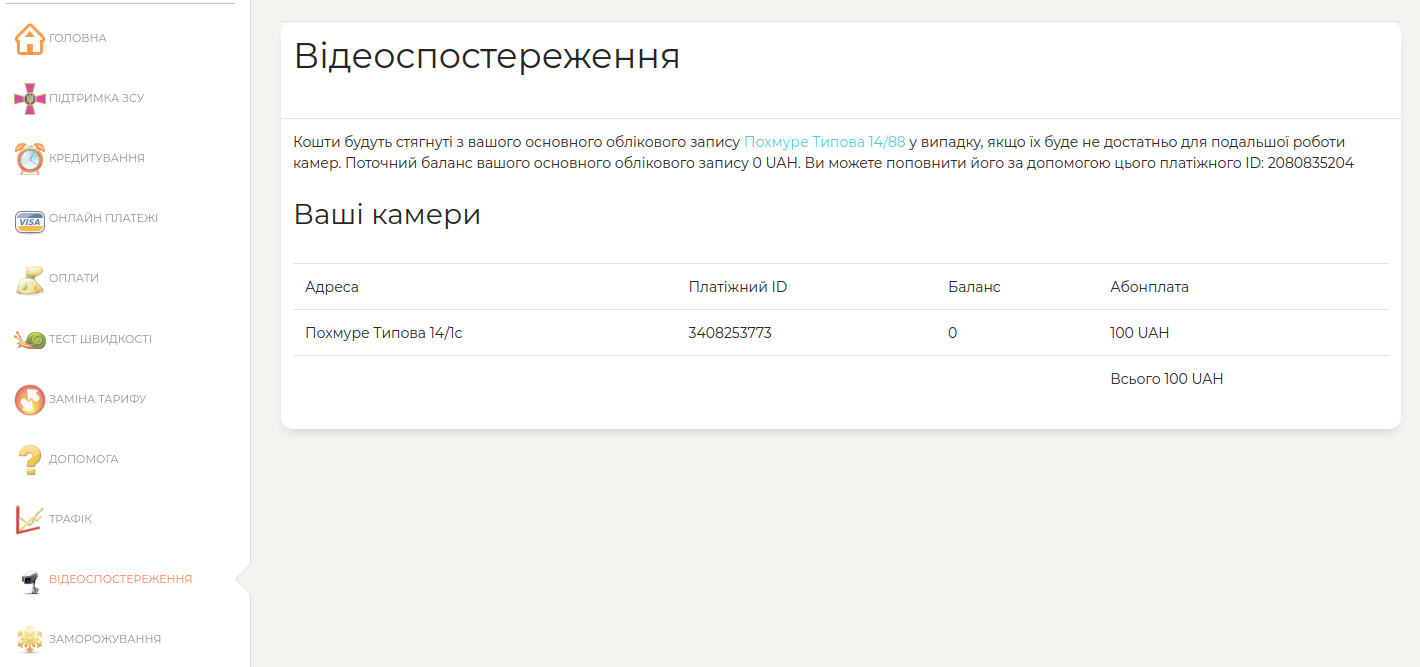Click the Абонплата column header
The image size is (1420, 667).
(x=1149, y=287)
